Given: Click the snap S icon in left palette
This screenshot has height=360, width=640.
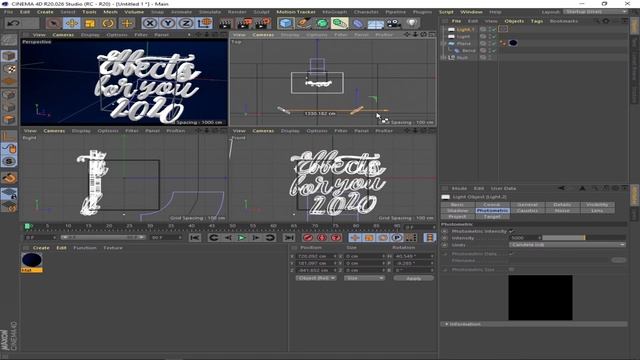Looking at the screenshot, I should click(9, 162).
